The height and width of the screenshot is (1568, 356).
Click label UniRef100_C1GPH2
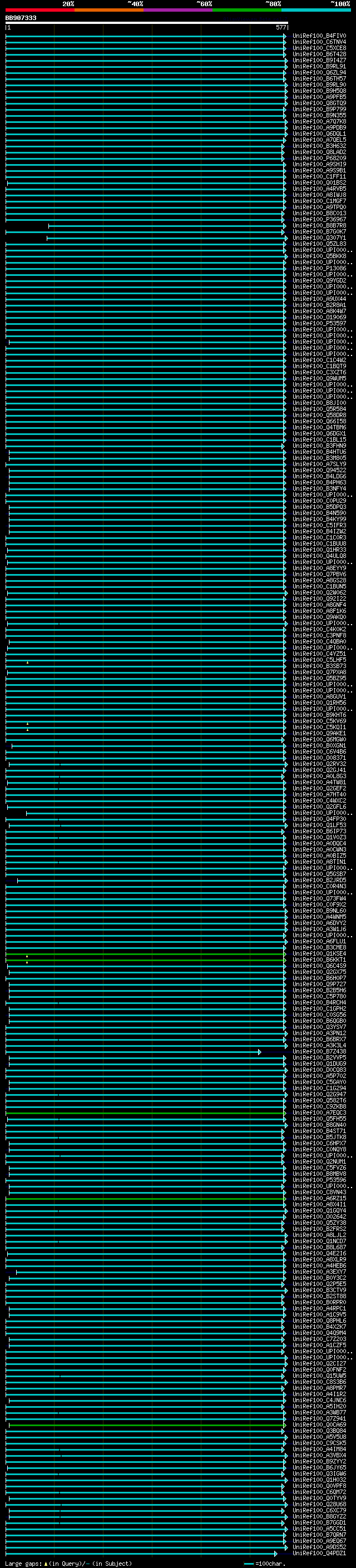coord(319,1008)
